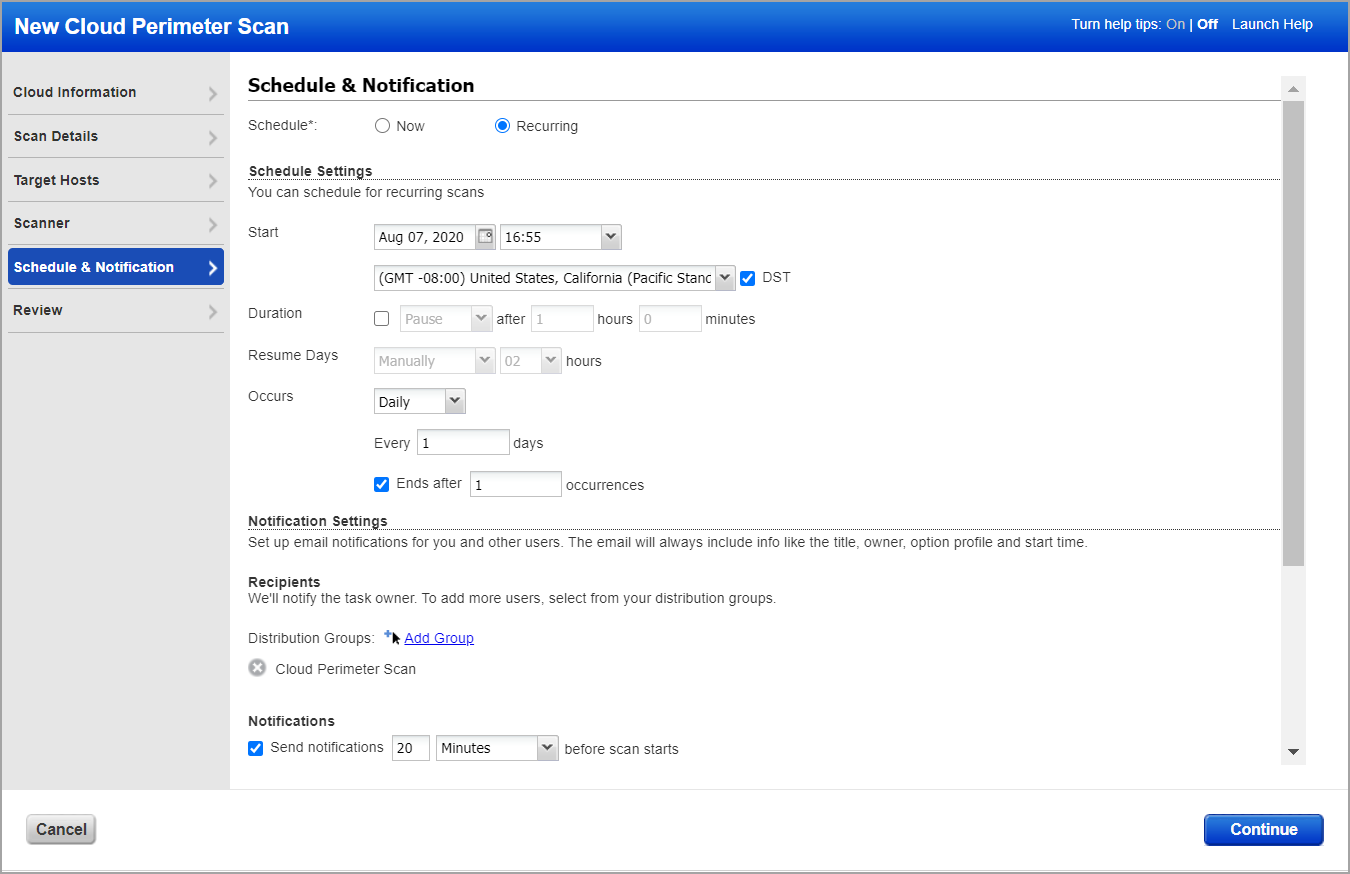This screenshot has width=1350, height=874.
Task: Open the calendar picker for the start date
Action: pos(486,236)
